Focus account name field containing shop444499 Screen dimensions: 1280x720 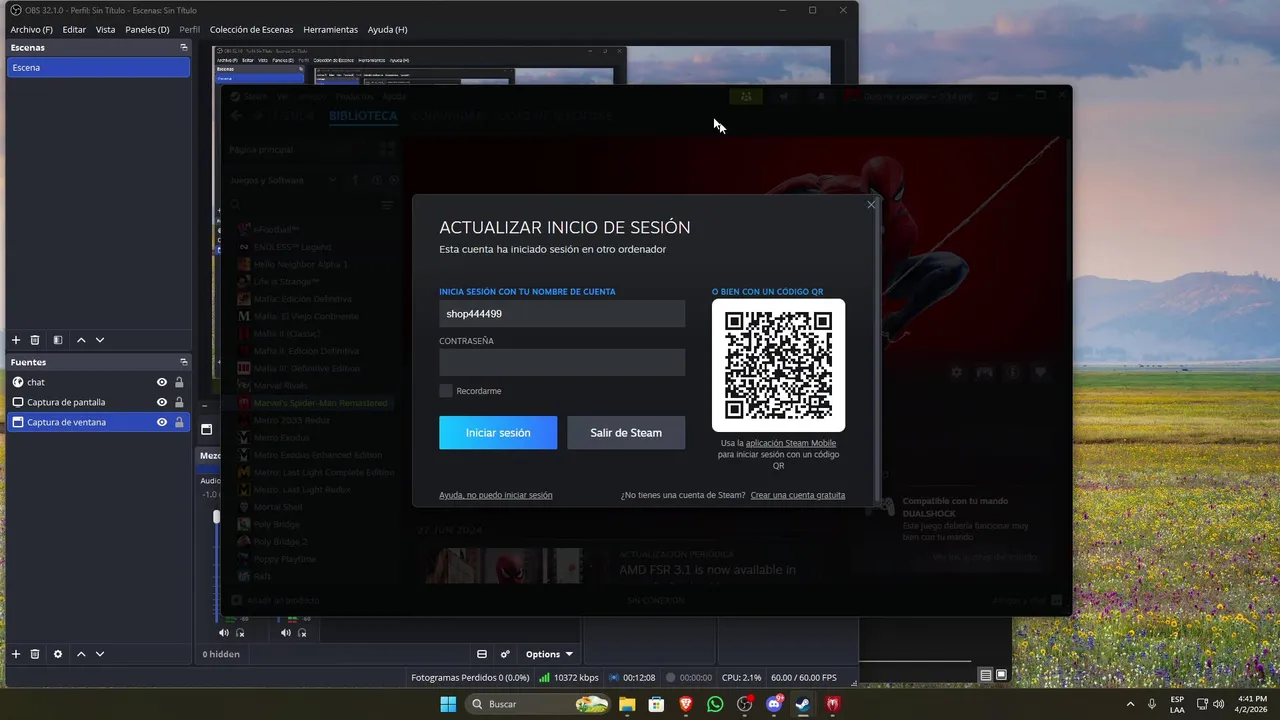tap(562, 313)
